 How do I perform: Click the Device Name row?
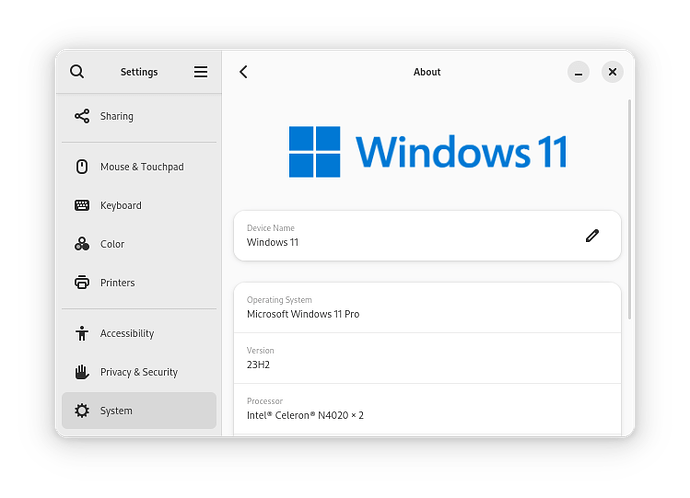[427, 236]
